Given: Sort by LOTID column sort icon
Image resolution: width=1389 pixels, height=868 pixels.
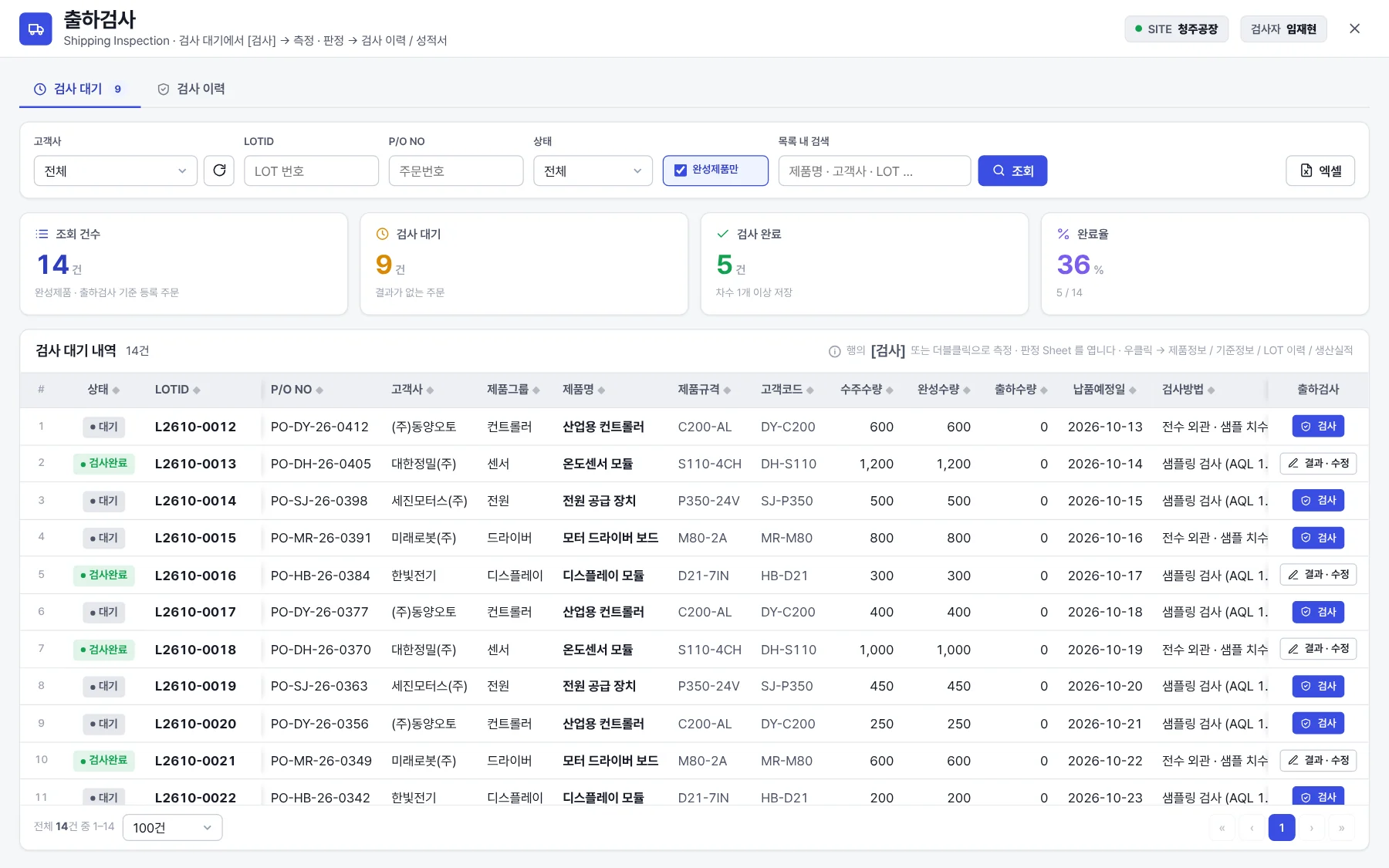Looking at the screenshot, I should tap(197, 390).
